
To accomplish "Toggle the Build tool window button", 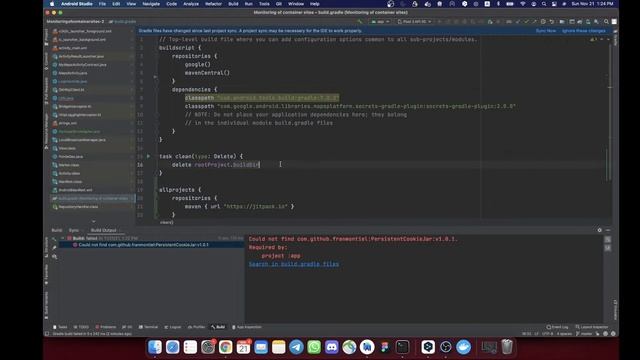I will point(218,327).
